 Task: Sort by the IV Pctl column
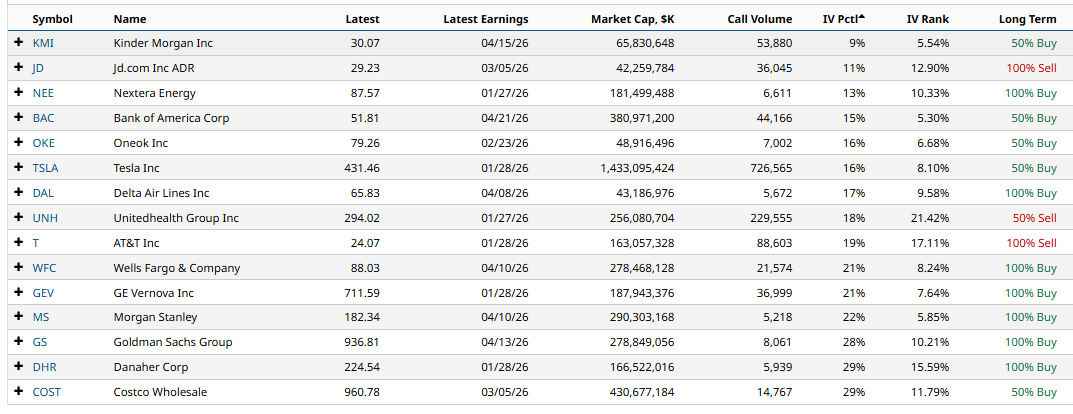(842, 19)
